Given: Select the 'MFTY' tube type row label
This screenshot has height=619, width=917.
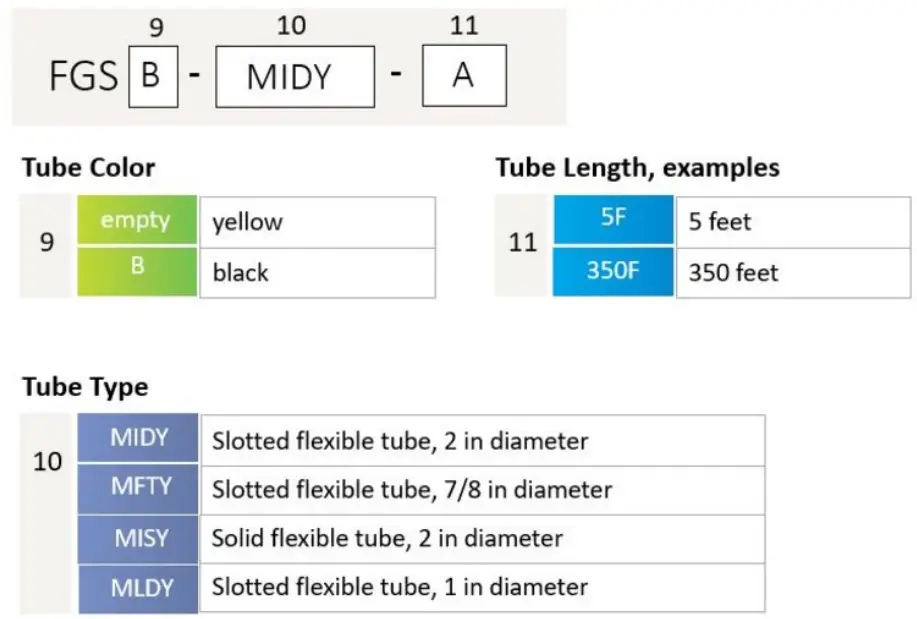Looking at the screenshot, I should [139, 488].
